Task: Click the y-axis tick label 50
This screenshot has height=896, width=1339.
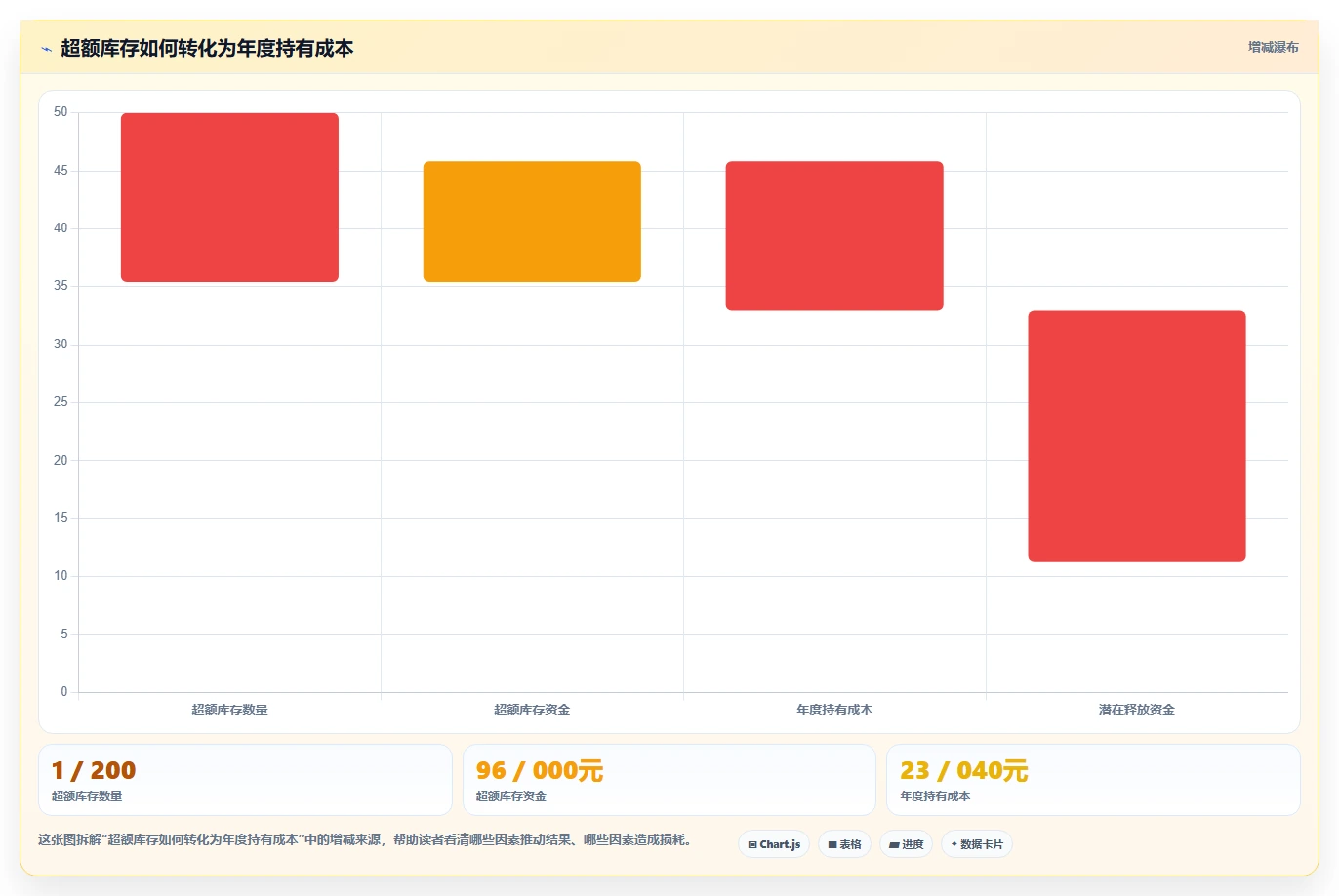Action: [x=61, y=112]
